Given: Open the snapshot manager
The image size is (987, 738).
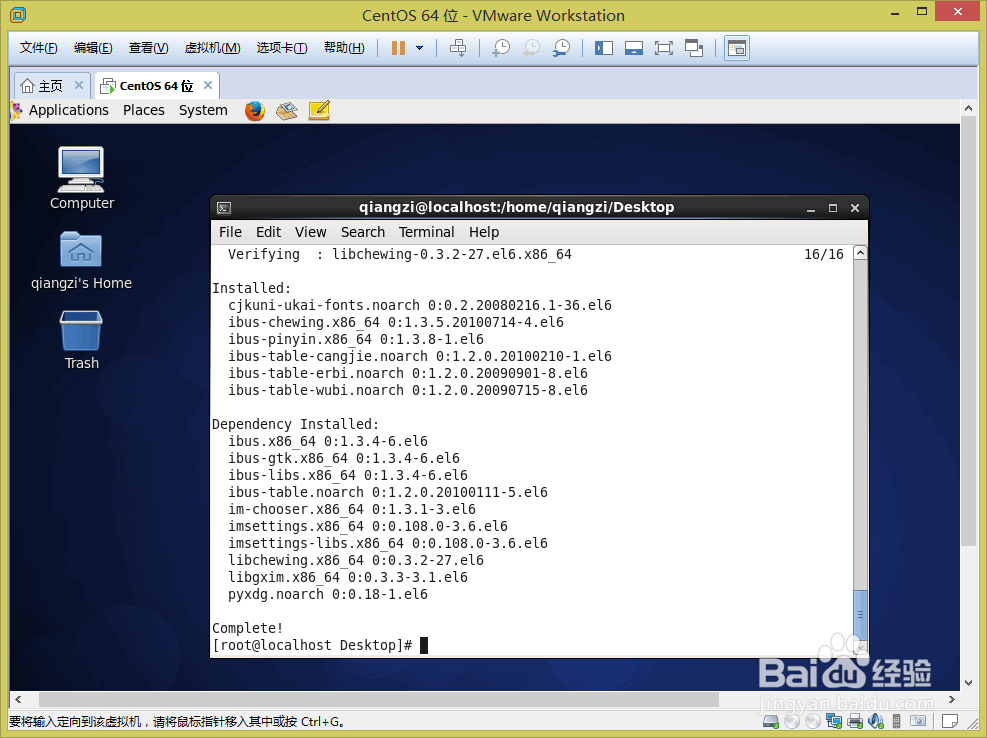Looking at the screenshot, I should [561, 48].
